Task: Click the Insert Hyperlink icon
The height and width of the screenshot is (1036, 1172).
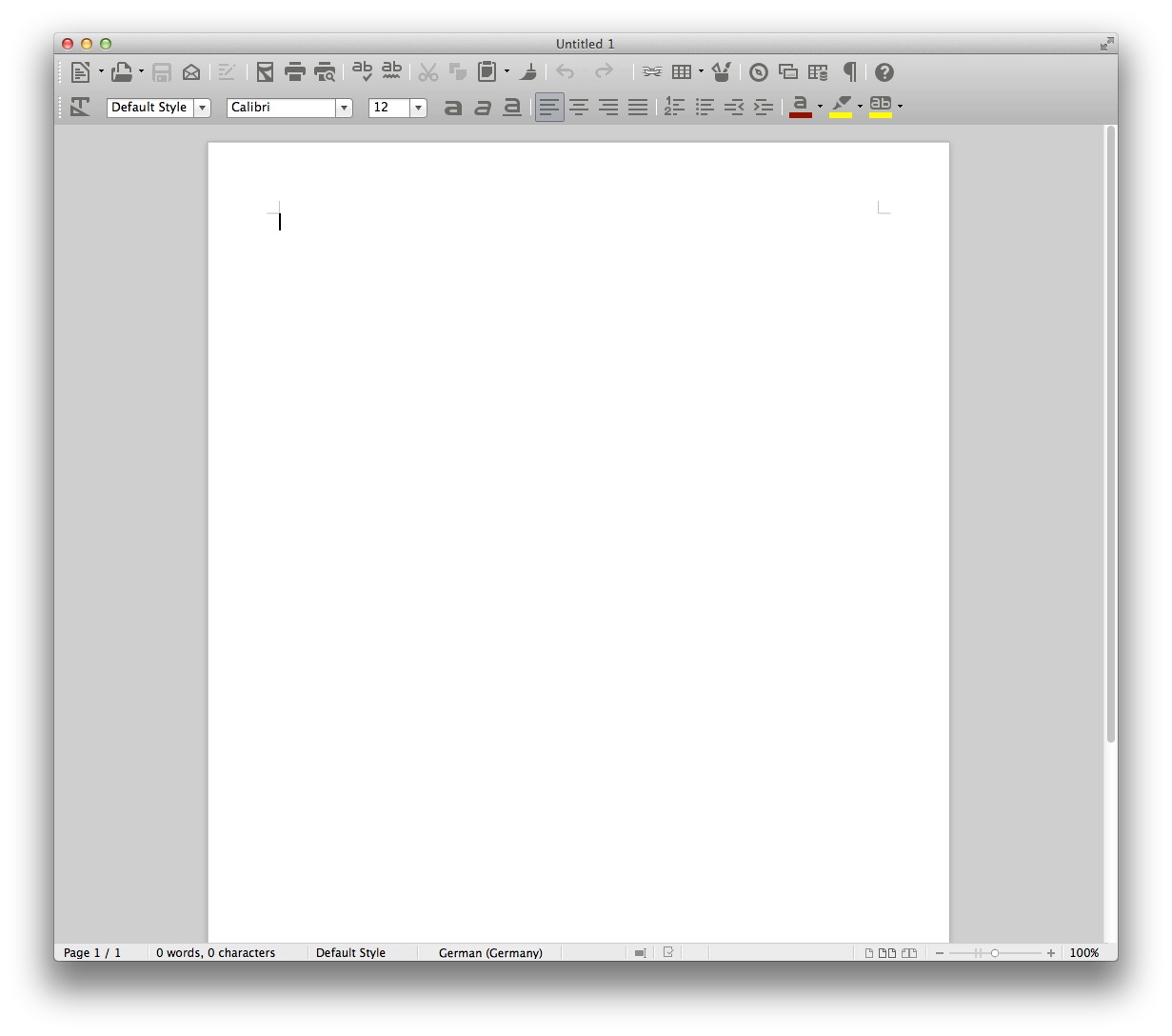Action: [x=652, y=72]
